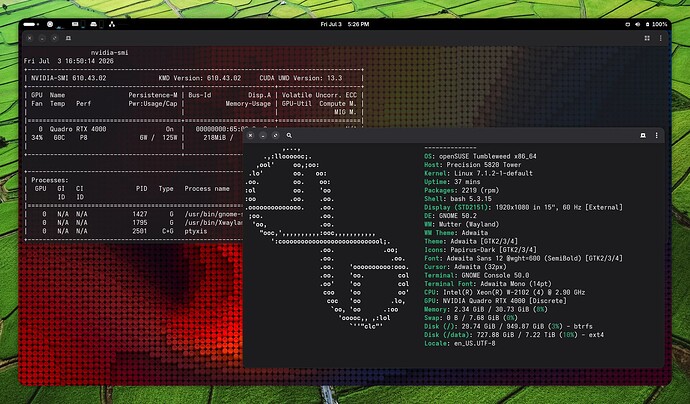Click PID 1427 in processes table
This screenshot has height=404, width=690.
pyautogui.click(x=140, y=214)
